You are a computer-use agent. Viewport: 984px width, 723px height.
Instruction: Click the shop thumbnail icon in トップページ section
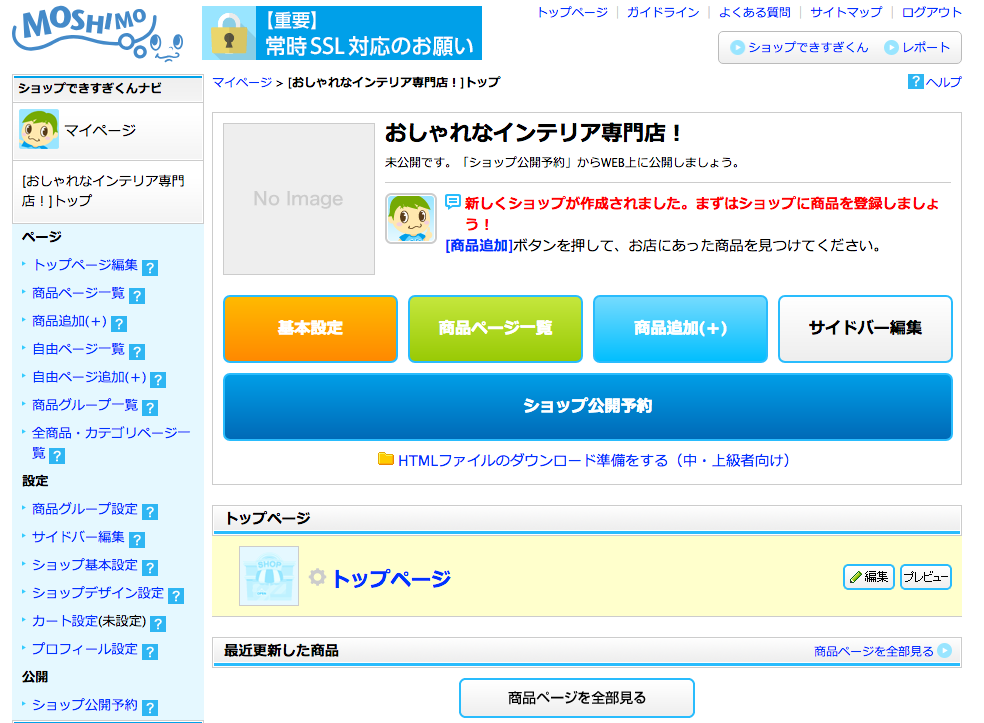tap(269, 576)
